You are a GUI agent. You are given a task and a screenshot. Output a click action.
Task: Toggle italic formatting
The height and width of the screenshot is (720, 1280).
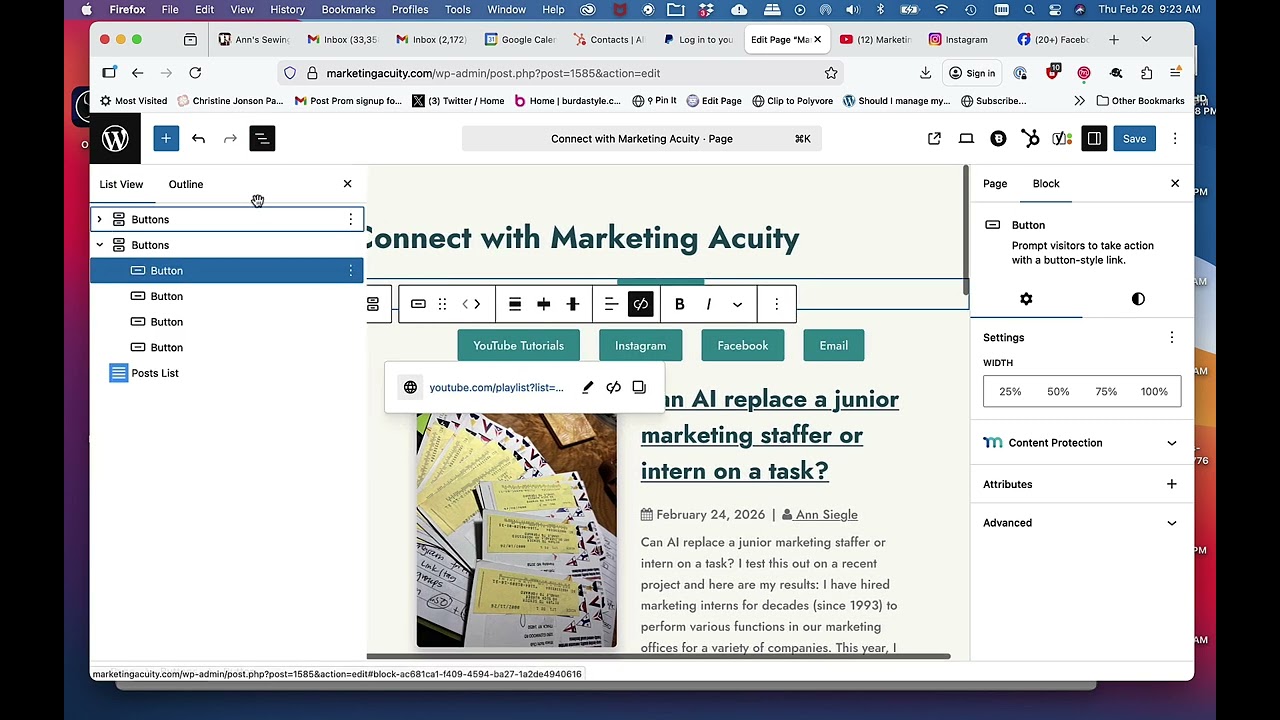point(708,304)
